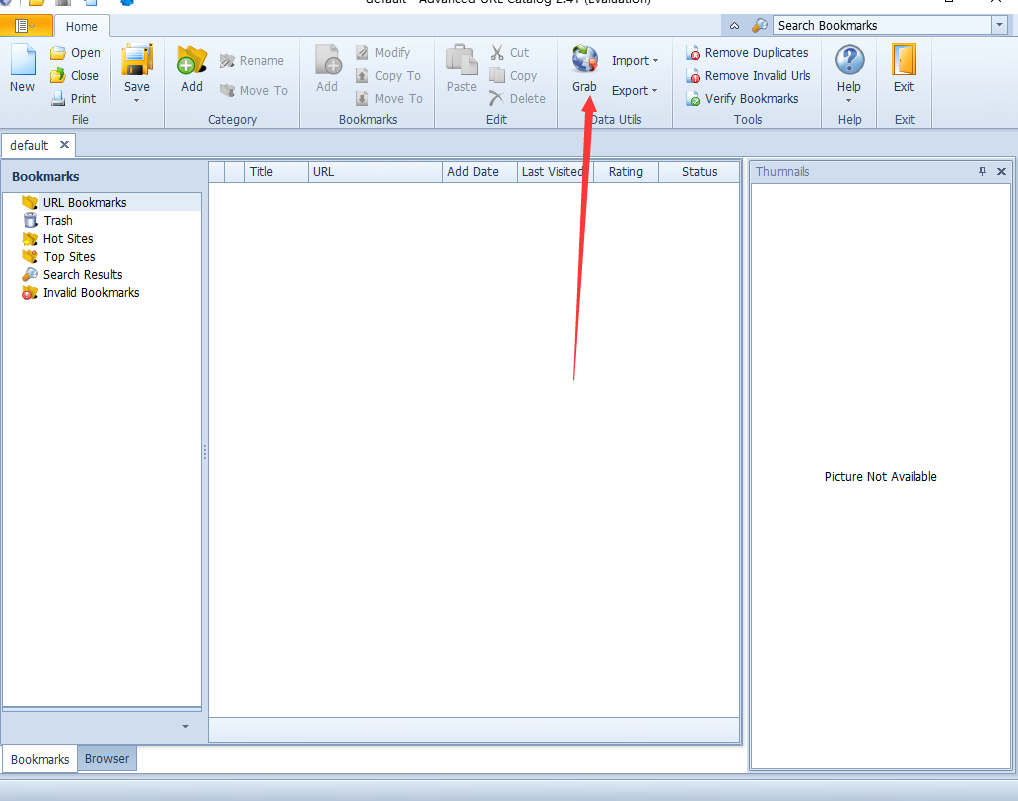This screenshot has width=1018, height=801.
Task: Sort by the Rating column header
Action: (625, 172)
